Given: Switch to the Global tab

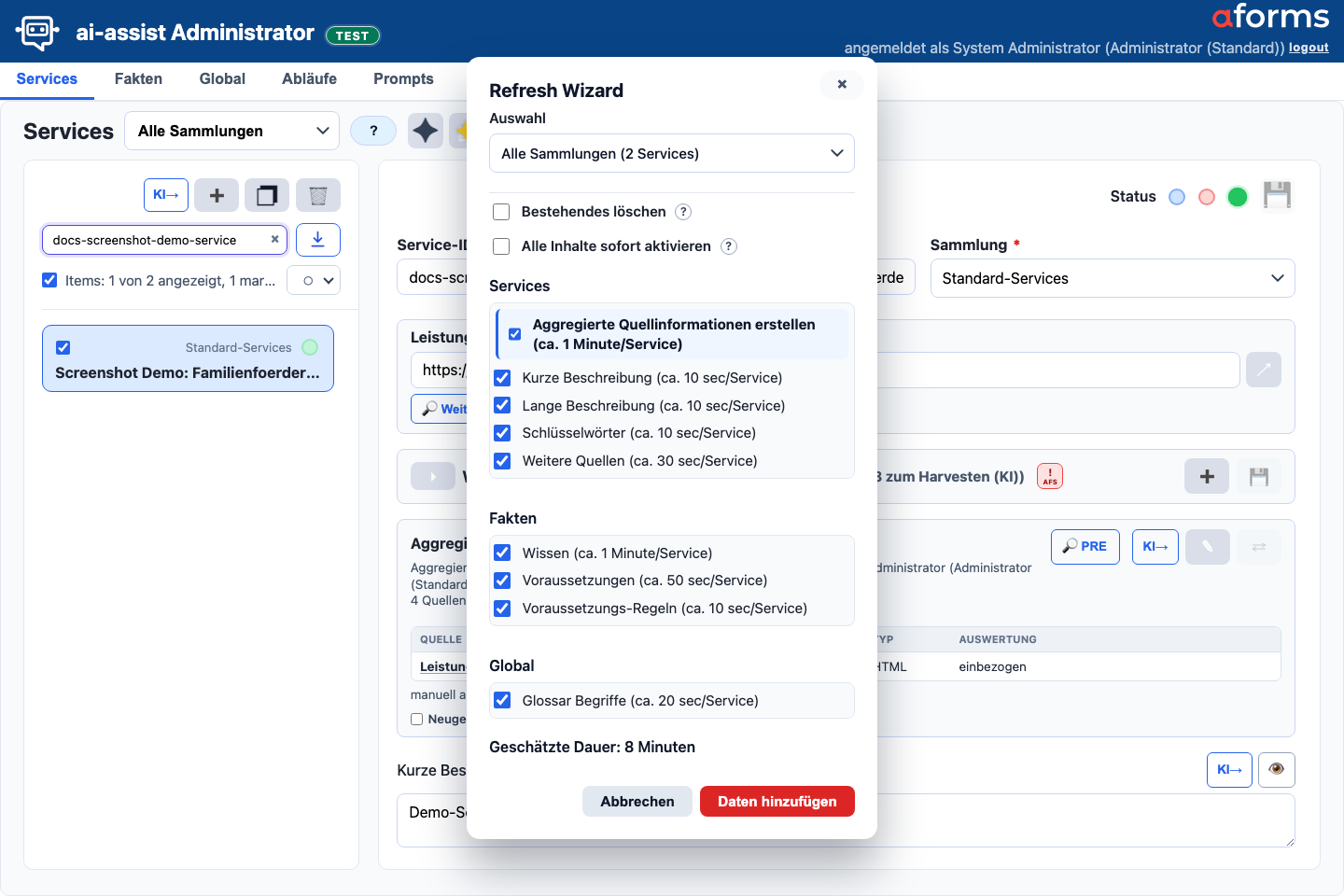Looking at the screenshot, I should (222, 78).
